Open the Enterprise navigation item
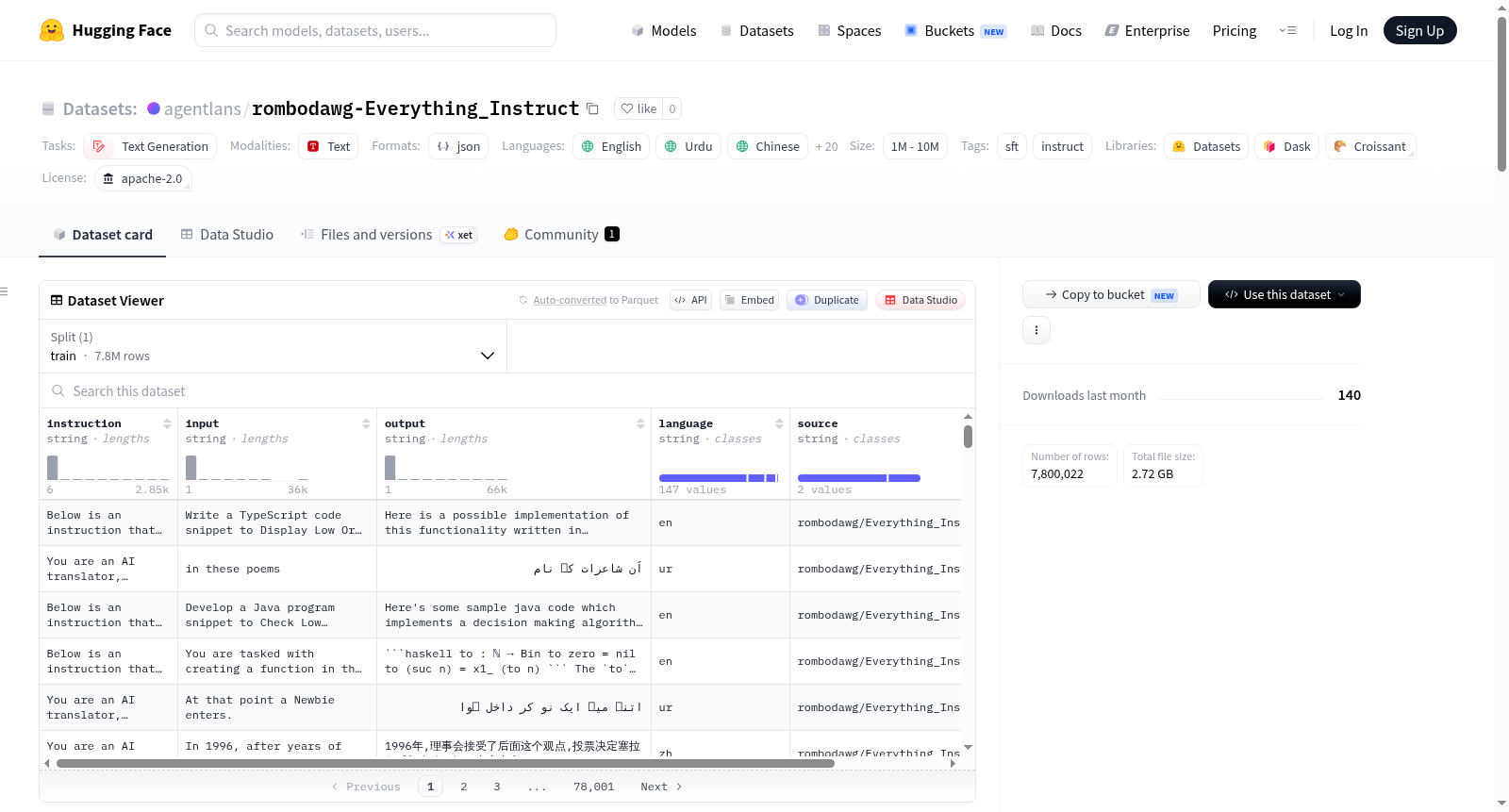This screenshot has height=812, width=1509. point(1147,30)
